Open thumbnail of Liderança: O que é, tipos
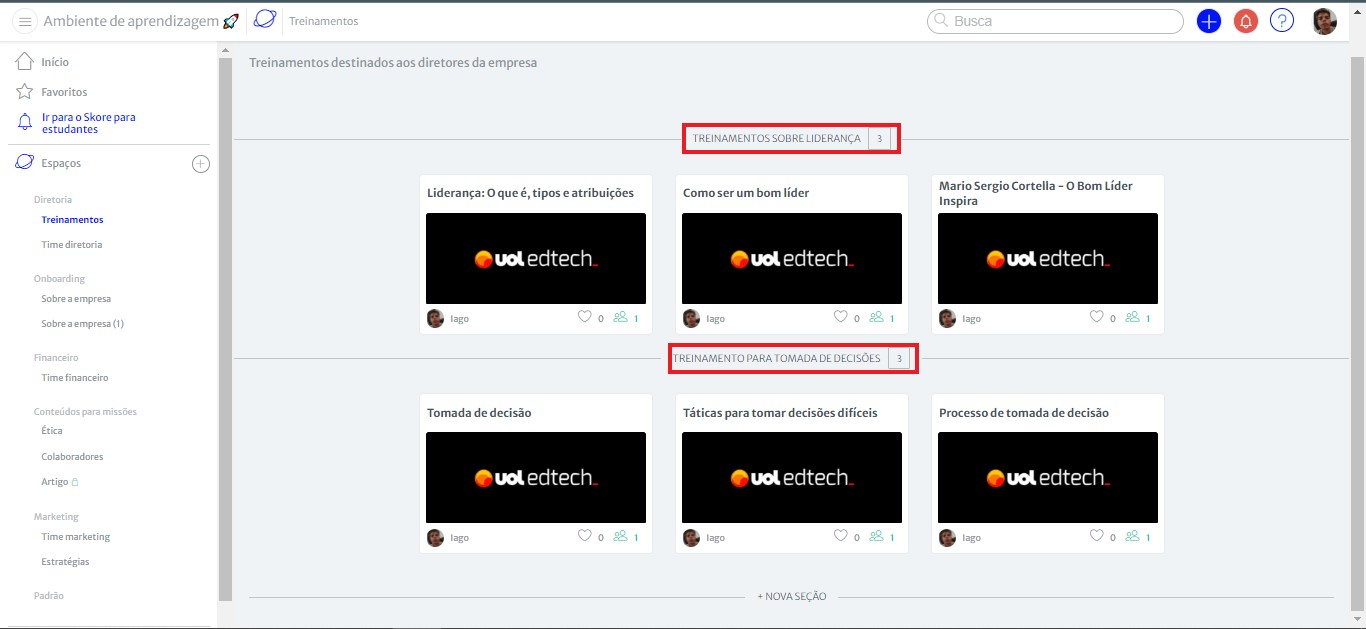The image size is (1366, 629). click(536, 258)
